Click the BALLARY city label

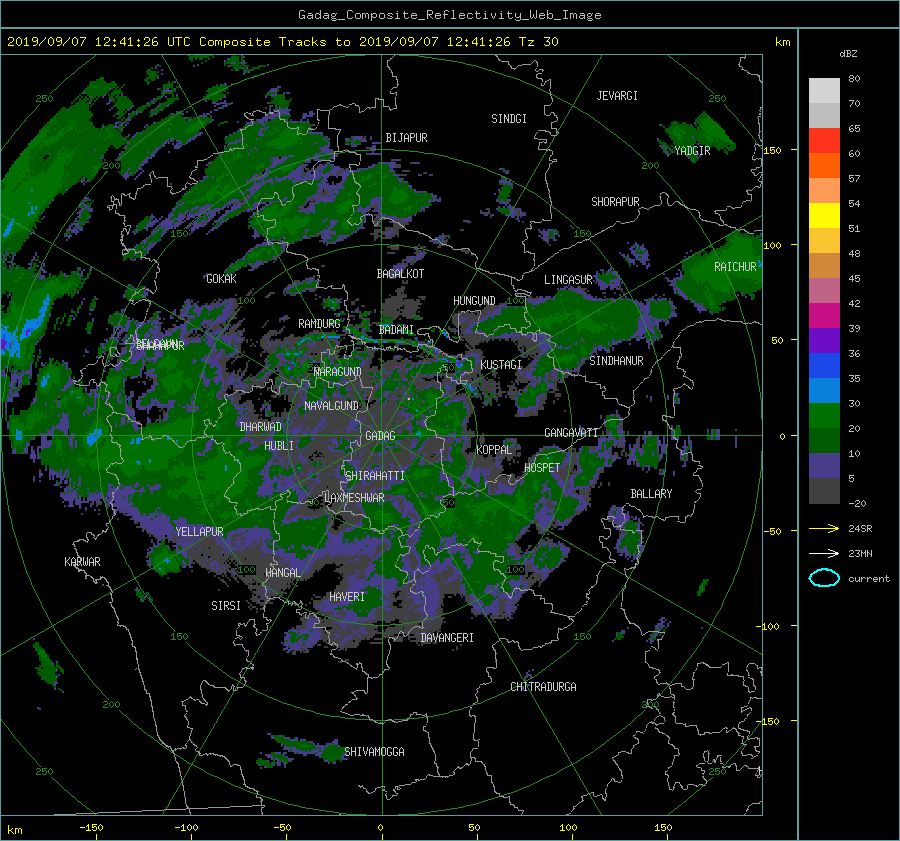point(651,494)
